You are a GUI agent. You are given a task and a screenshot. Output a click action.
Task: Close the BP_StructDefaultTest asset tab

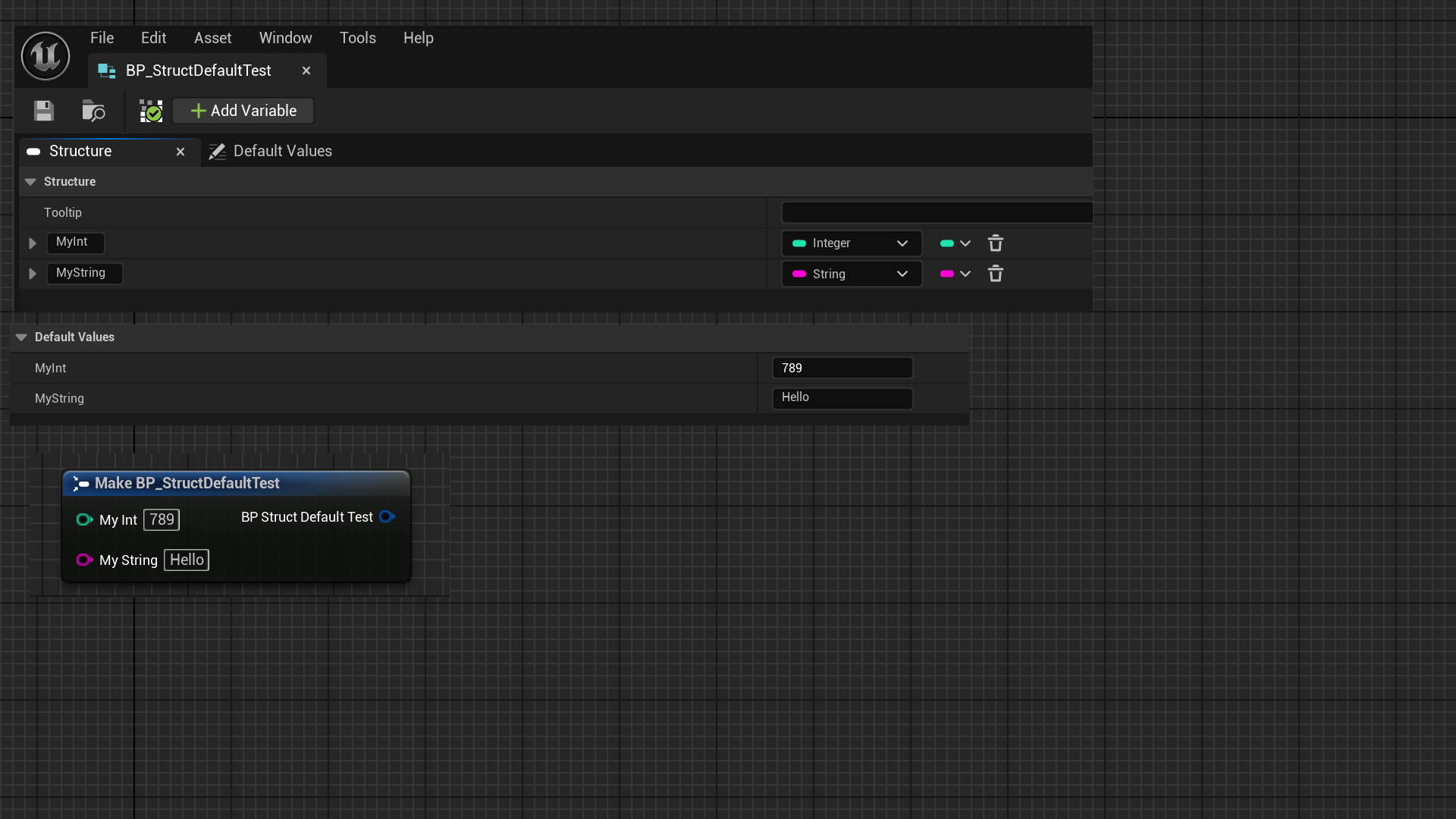pyautogui.click(x=306, y=71)
